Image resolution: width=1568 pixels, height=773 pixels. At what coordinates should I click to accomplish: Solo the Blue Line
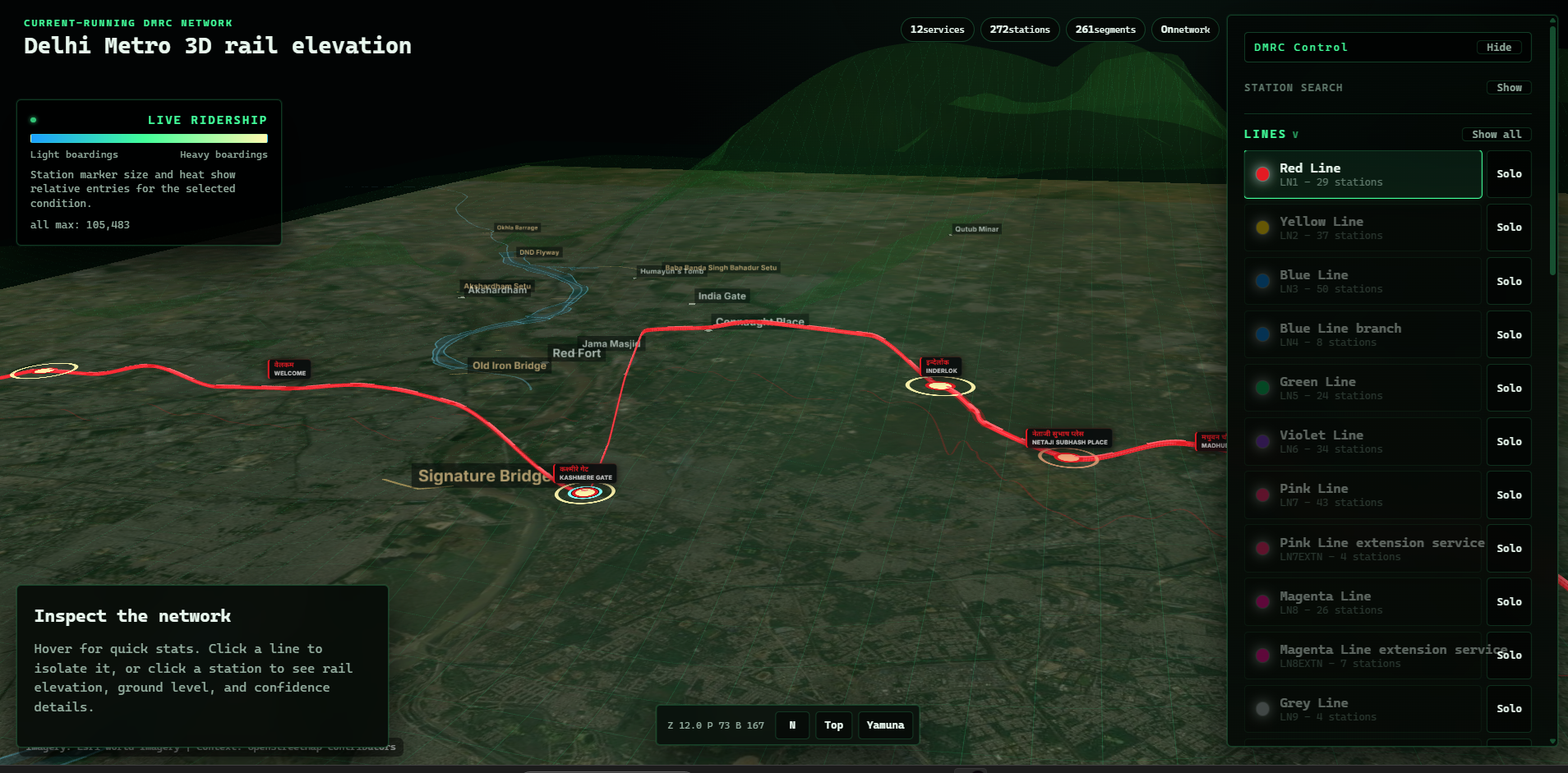[x=1509, y=281]
